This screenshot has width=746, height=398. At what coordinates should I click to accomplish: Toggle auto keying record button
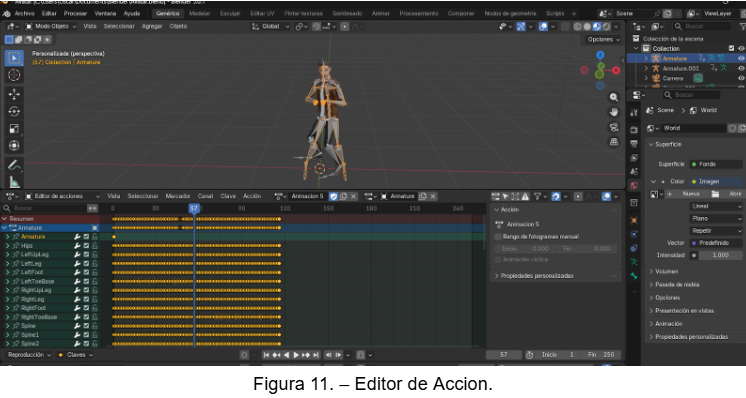(245, 355)
